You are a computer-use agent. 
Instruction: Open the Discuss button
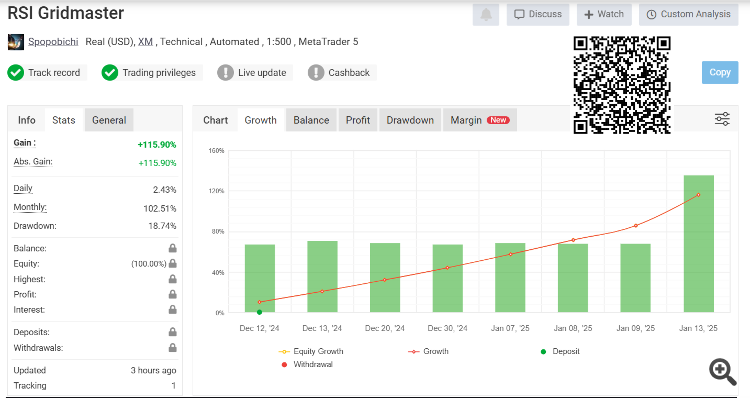coord(538,14)
